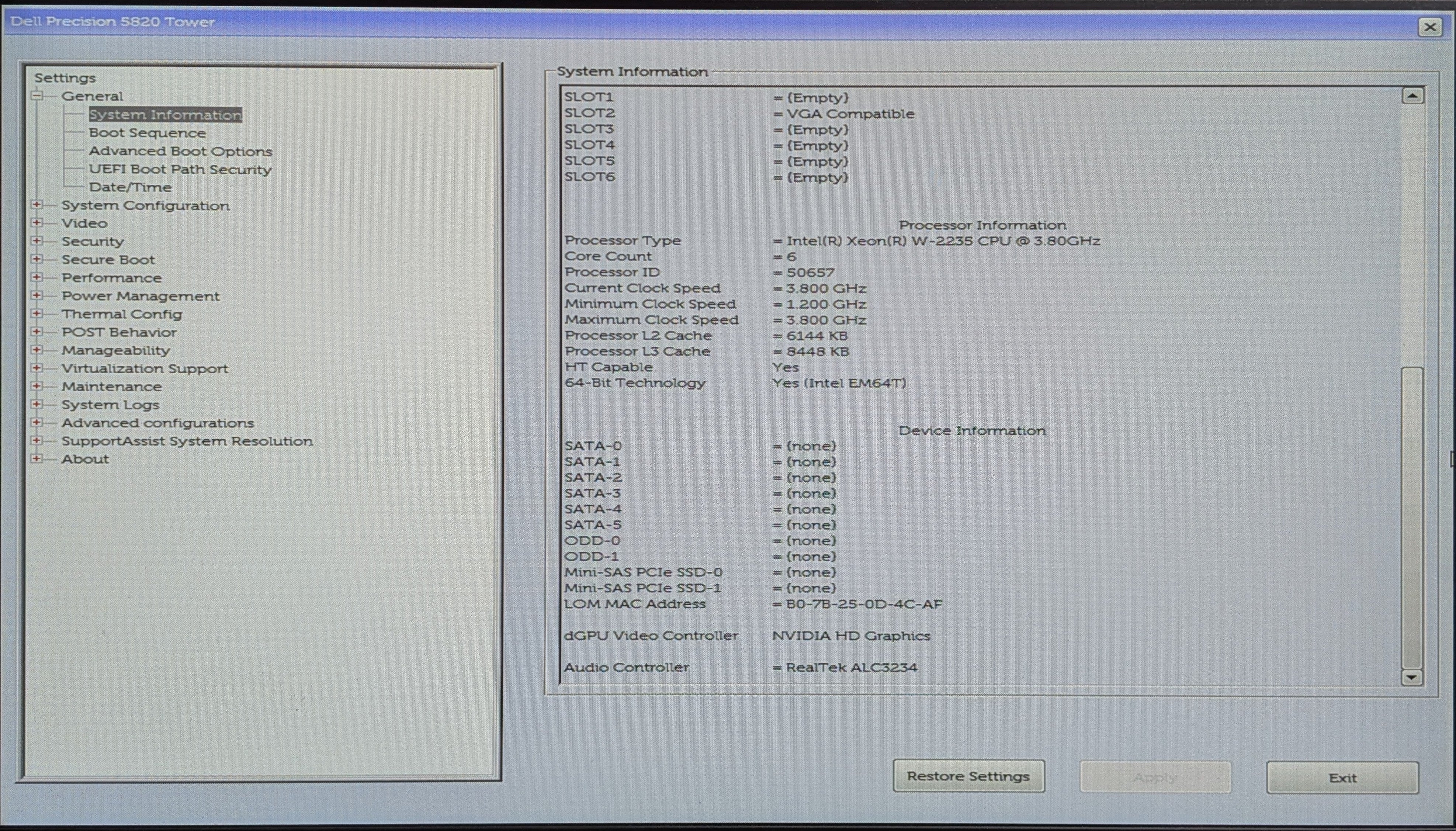The height and width of the screenshot is (831, 1456).
Task: Click the Processor Type value text
Action: point(943,241)
